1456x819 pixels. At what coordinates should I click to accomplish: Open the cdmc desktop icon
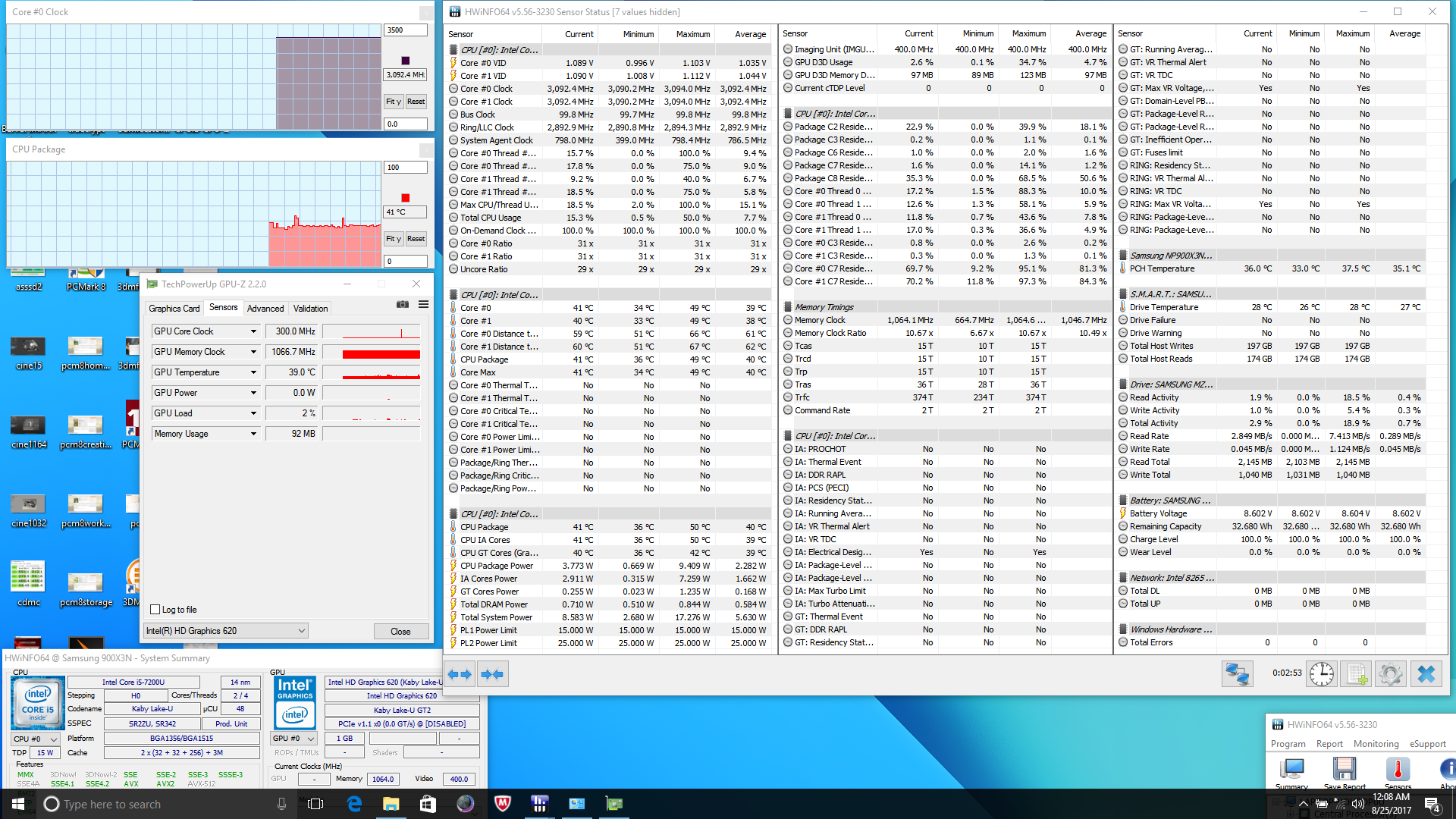(x=29, y=584)
